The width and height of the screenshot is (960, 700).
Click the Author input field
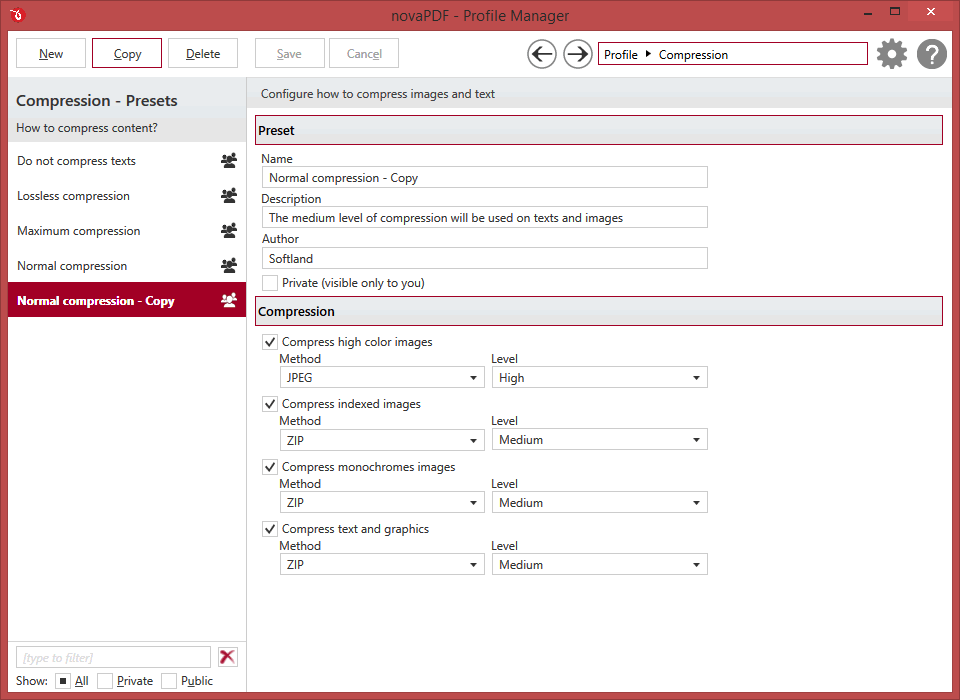point(484,258)
